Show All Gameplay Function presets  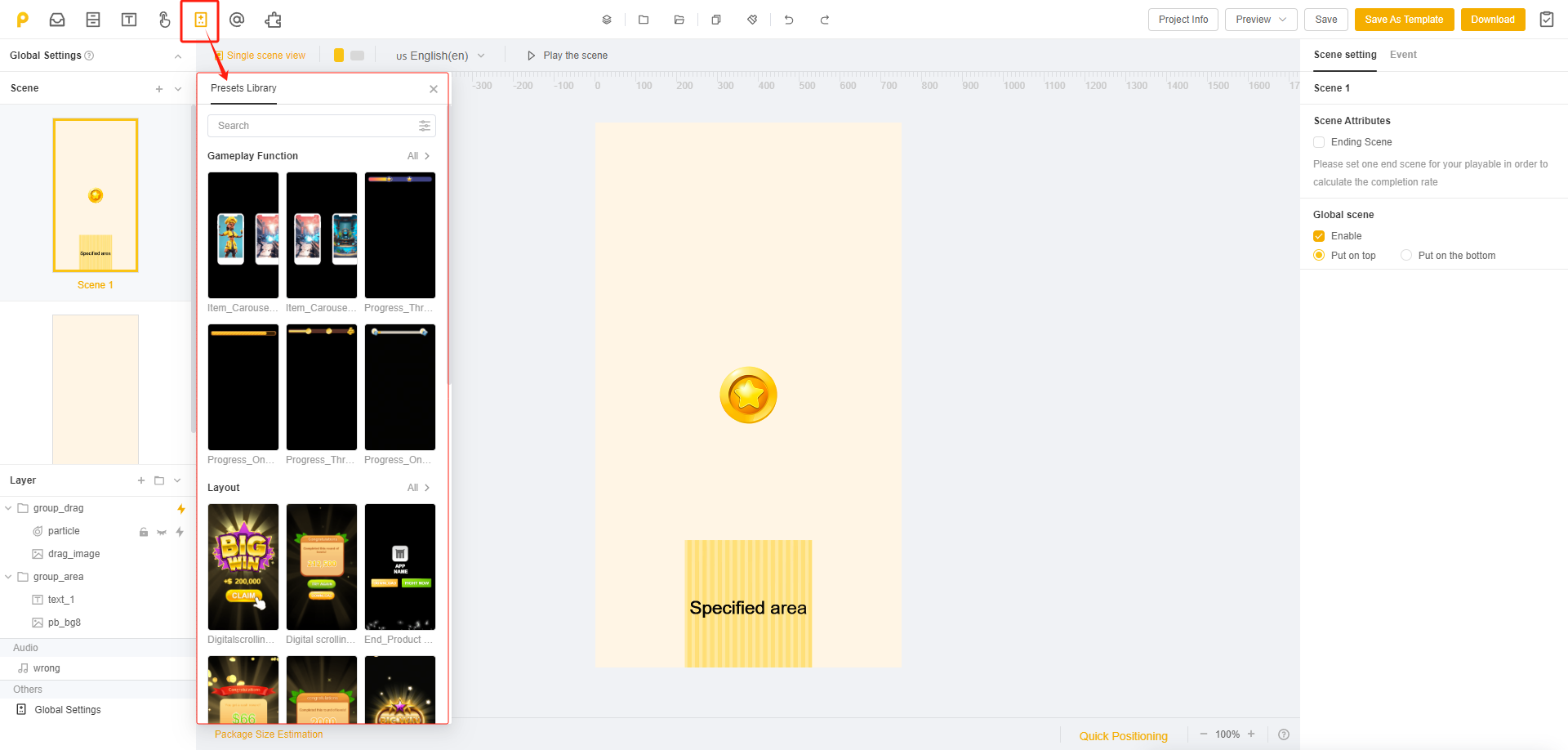pyautogui.click(x=418, y=156)
